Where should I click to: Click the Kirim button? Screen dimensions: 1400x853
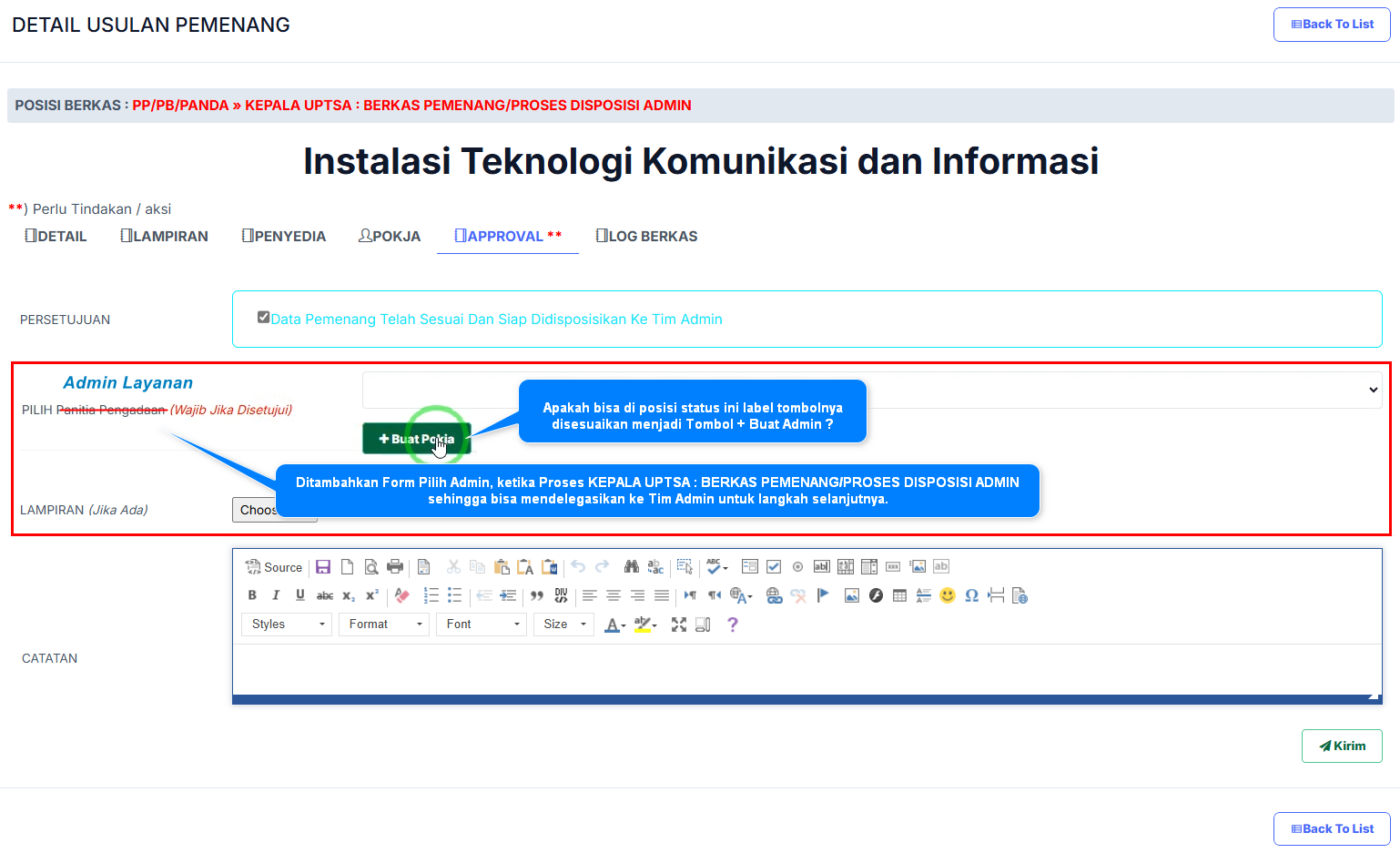tap(1342, 746)
